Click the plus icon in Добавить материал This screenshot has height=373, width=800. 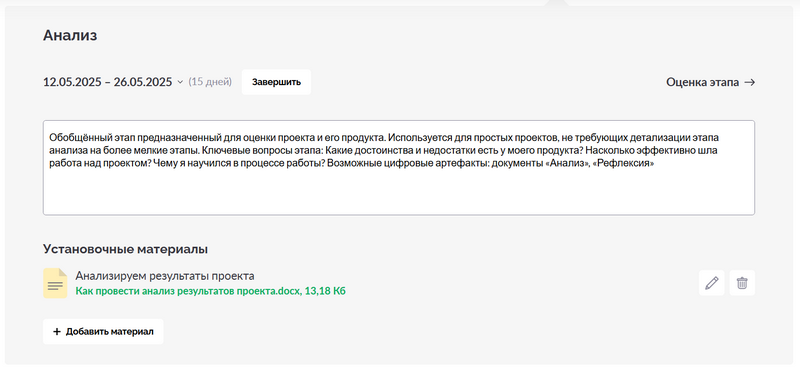(57, 332)
